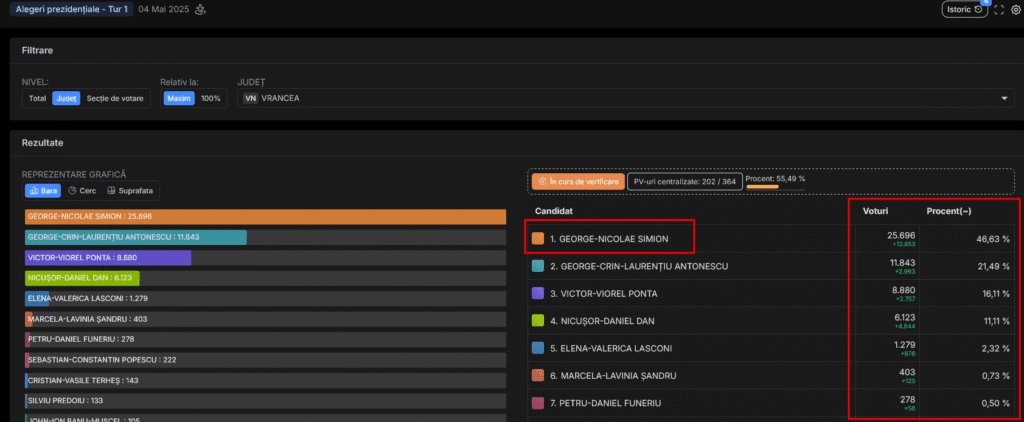Click the orange swatch beside George-Nicolae Simion
The width and height of the screenshot is (1024, 422).
538,239
